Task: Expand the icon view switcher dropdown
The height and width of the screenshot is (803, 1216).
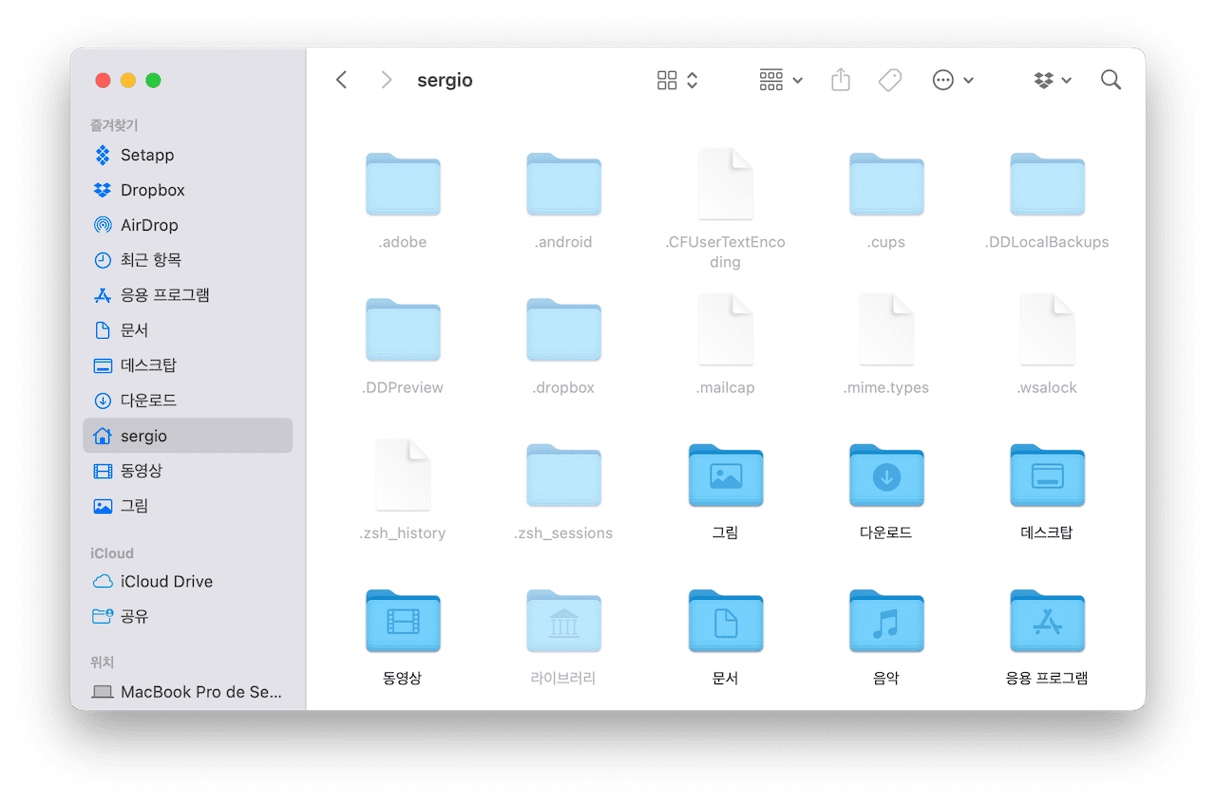Action: point(677,80)
